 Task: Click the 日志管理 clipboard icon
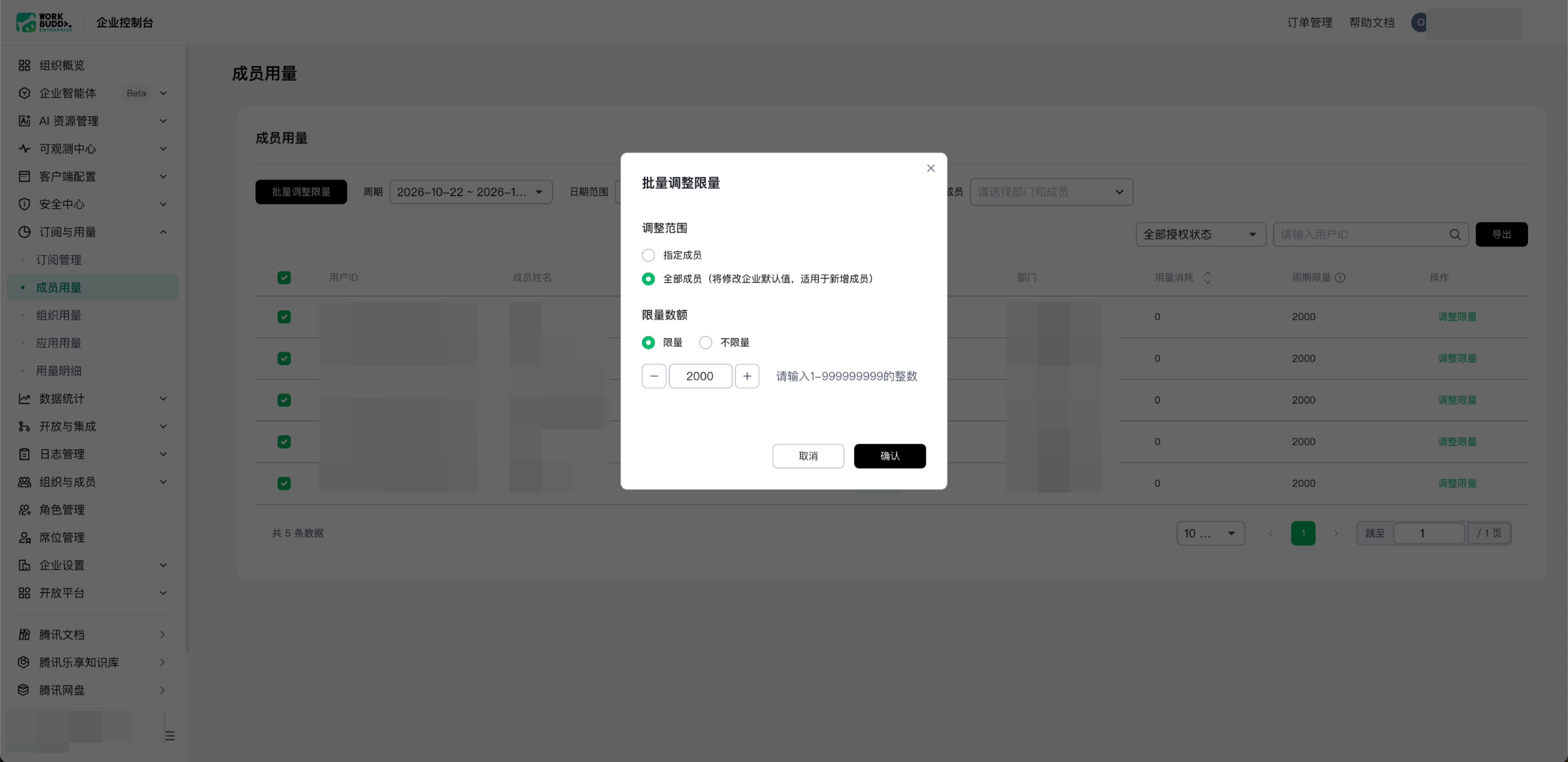click(x=24, y=454)
